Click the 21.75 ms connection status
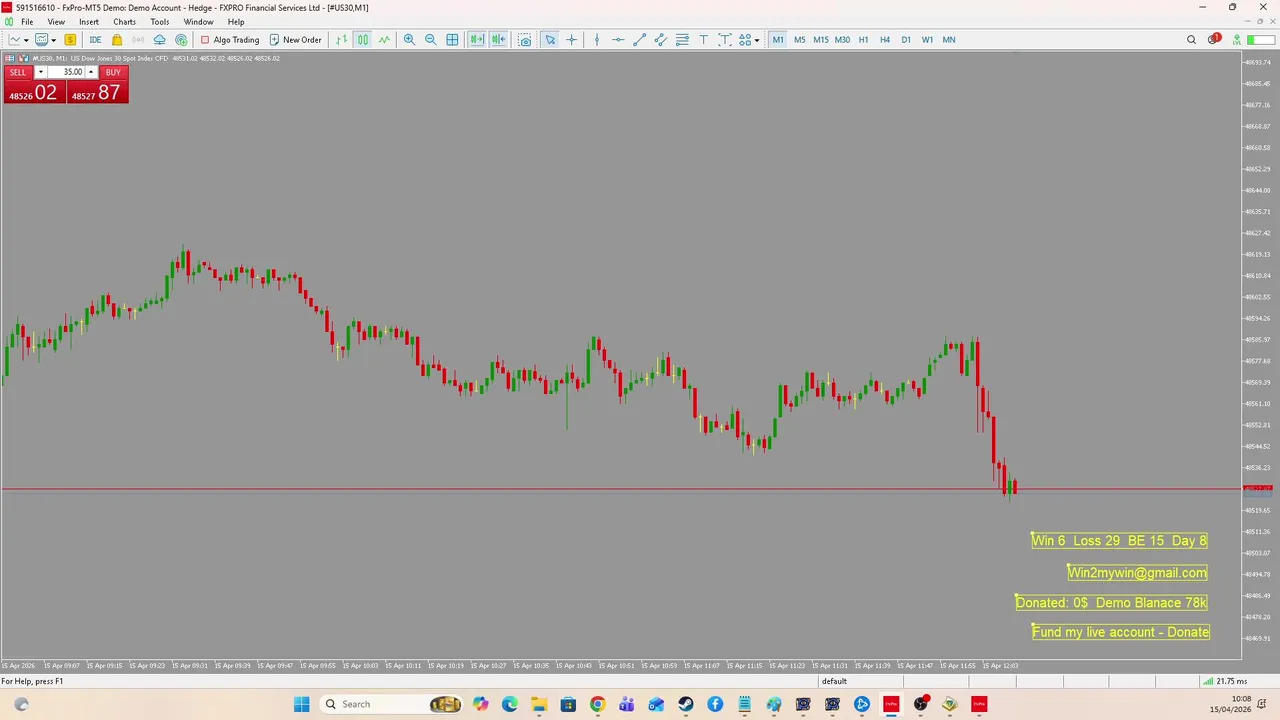 tap(1226, 681)
